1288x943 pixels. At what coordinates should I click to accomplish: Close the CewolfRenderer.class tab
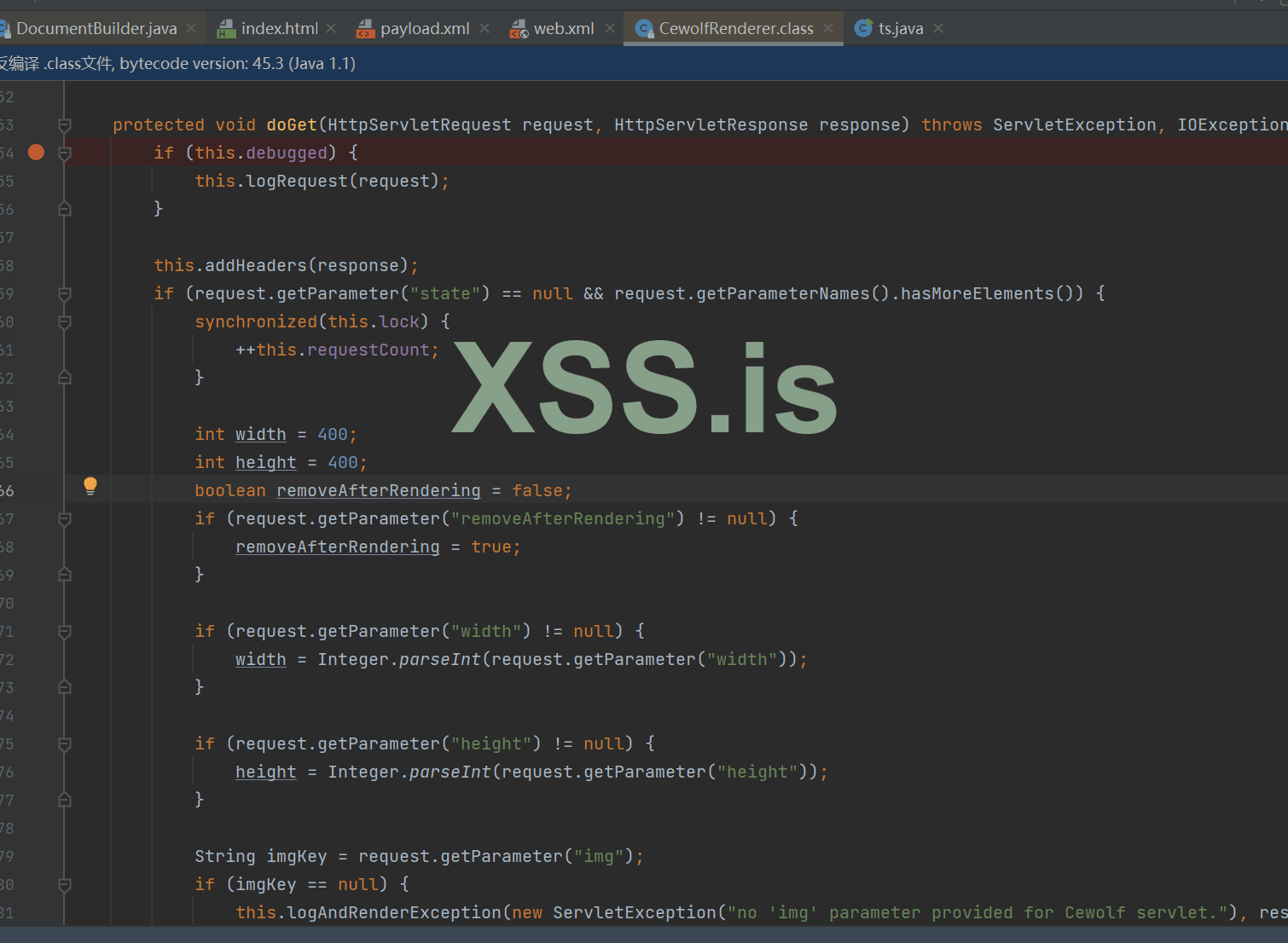[828, 29]
